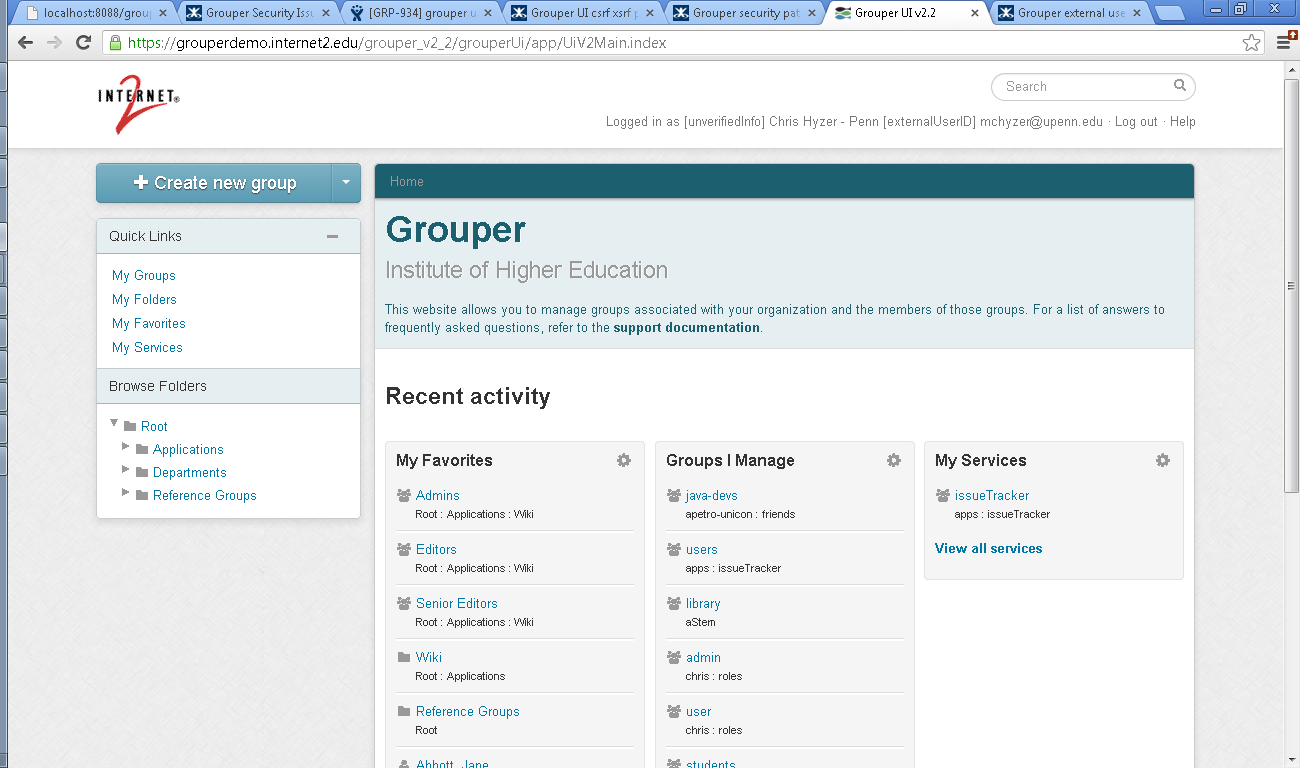Image resolution: width=1300 pixels, height=768 pixels.
Task: Switch to the Grouper external users tab
Action: coord(1070,13)
